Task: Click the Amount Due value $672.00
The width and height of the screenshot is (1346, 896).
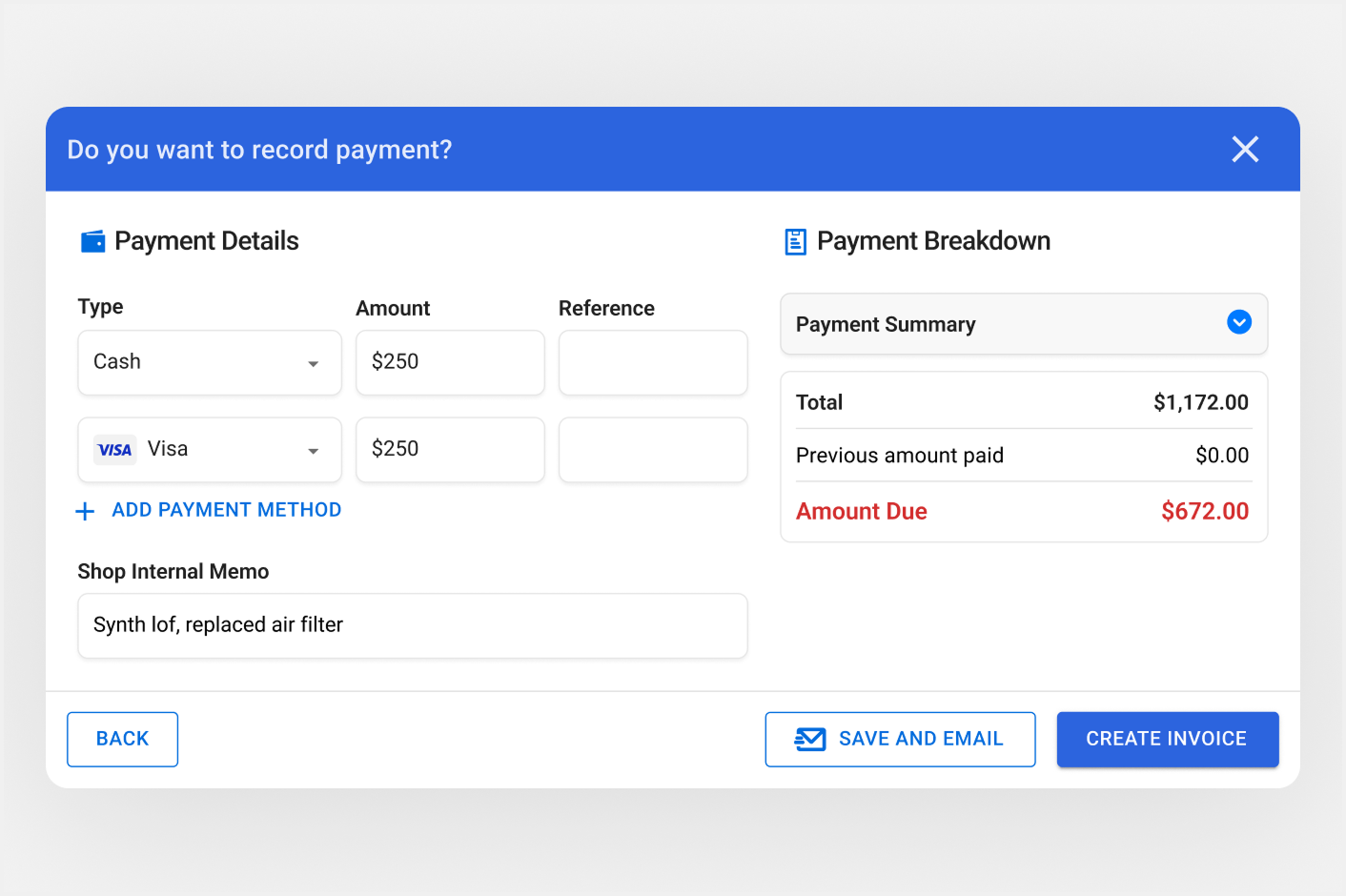Action: click(x=1205, y=512)
